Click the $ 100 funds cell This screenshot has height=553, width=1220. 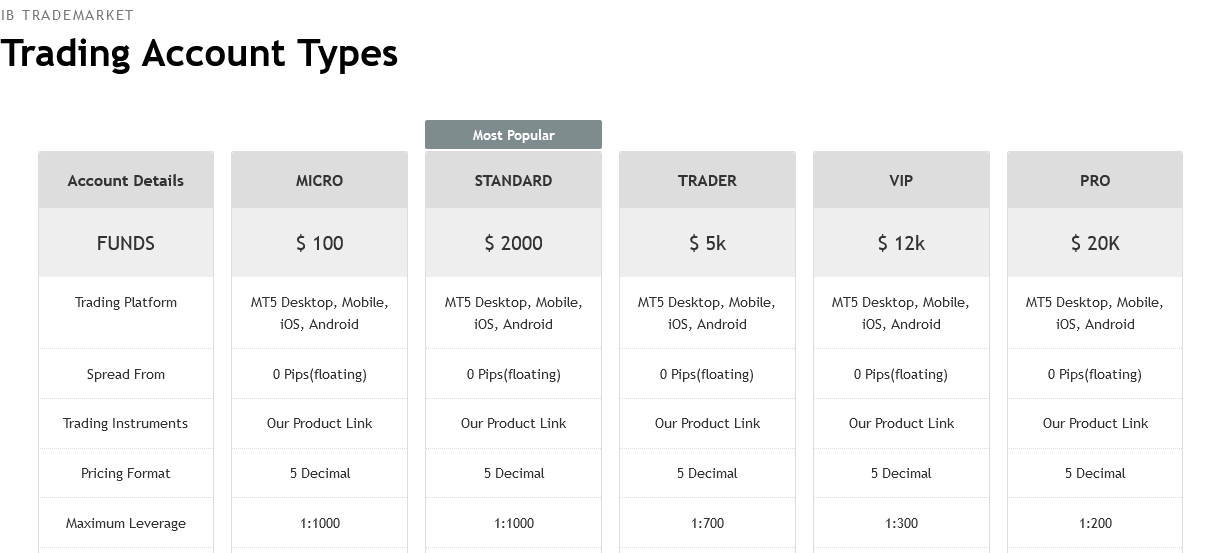[319, 243]
